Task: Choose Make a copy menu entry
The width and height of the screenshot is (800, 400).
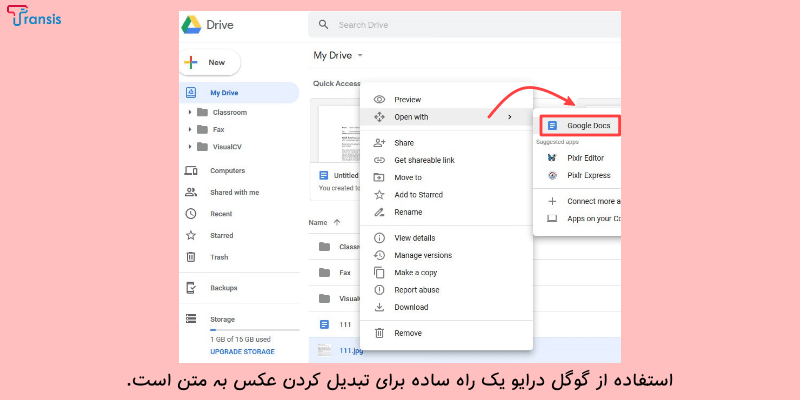Action: coord(446,272)
